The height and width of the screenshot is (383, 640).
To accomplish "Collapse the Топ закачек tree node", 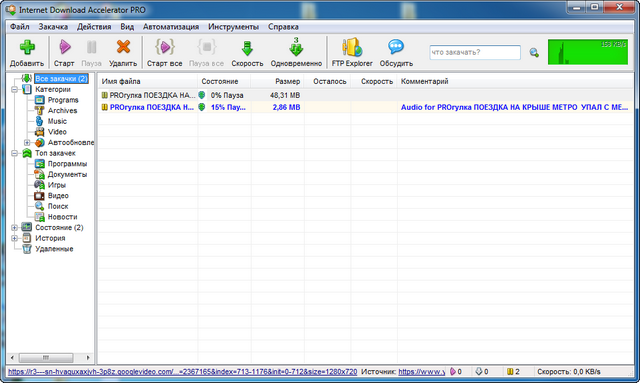I will click(x=14, y=153).
